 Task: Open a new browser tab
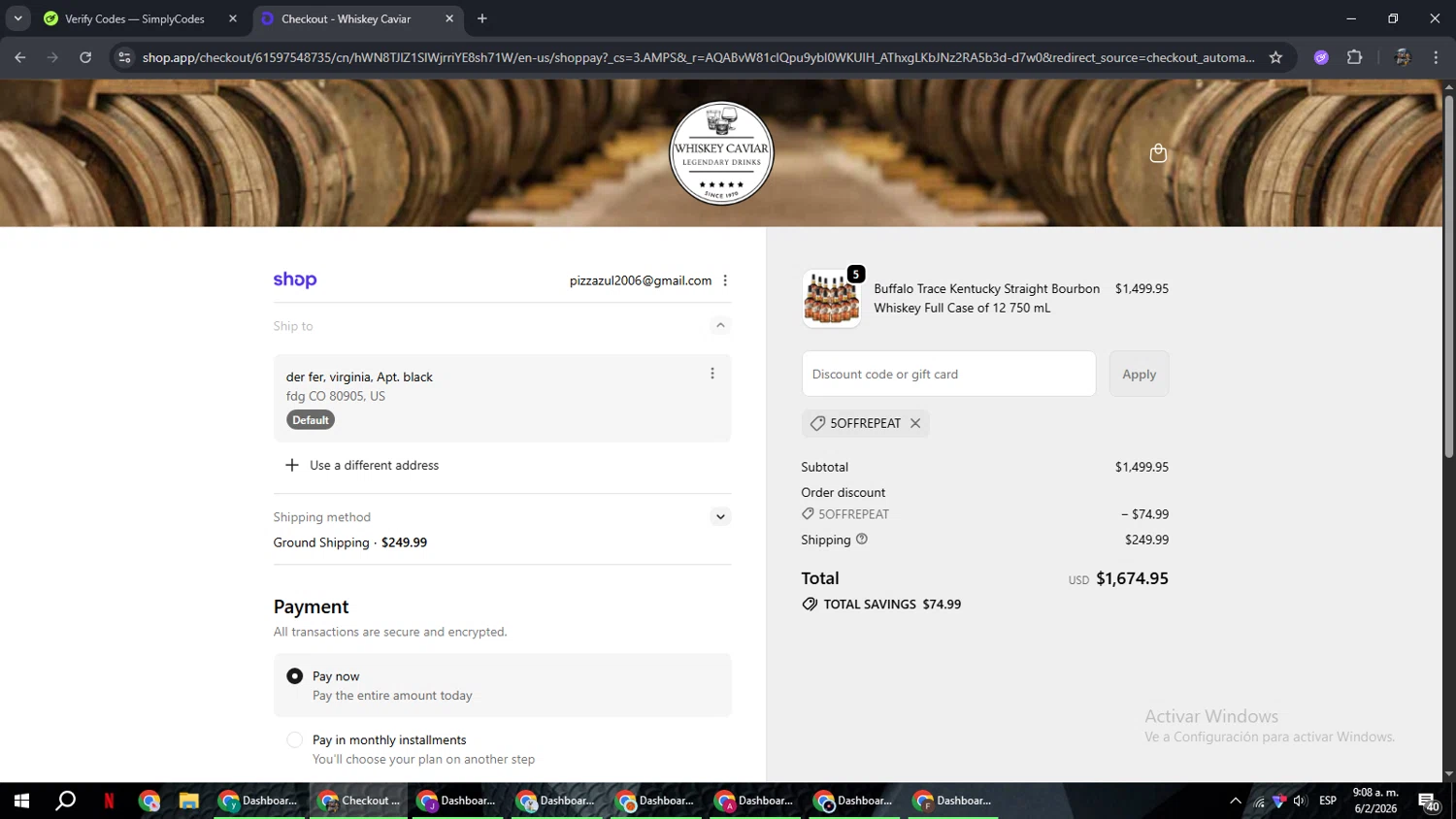(x=482, y=18)
